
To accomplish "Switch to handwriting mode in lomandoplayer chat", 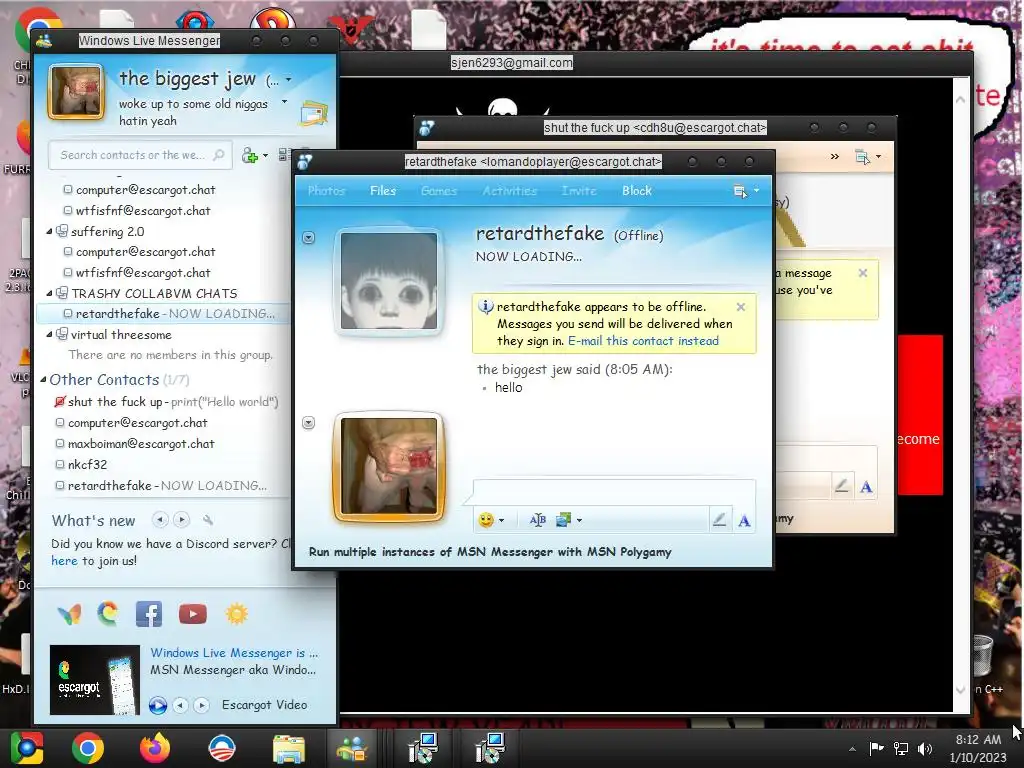I will point(719,520).
